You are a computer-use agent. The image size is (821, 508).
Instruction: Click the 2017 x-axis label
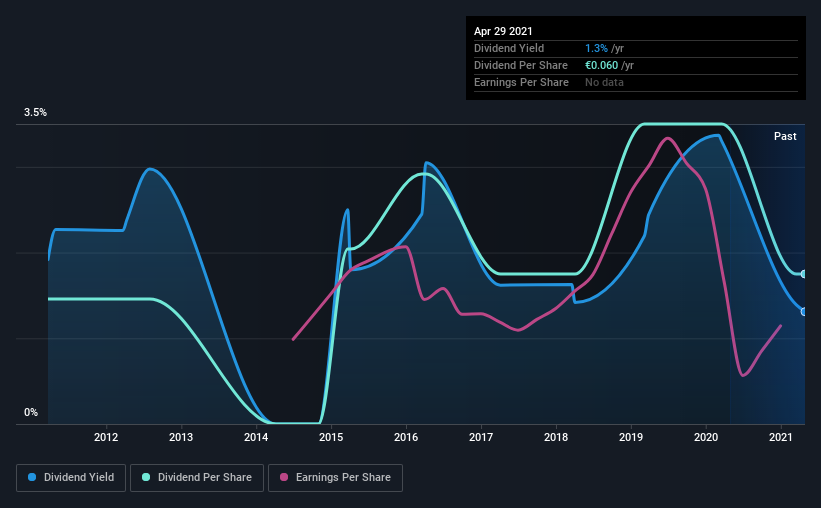[481, 437]
